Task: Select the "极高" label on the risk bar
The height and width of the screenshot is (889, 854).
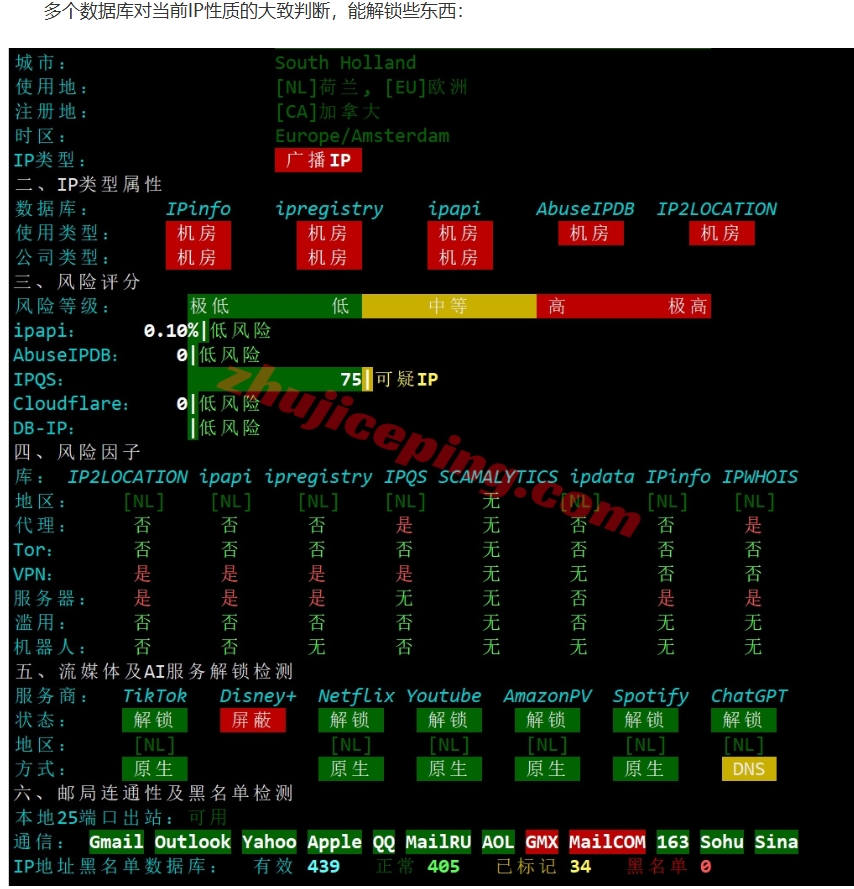Action: [687, 306]
